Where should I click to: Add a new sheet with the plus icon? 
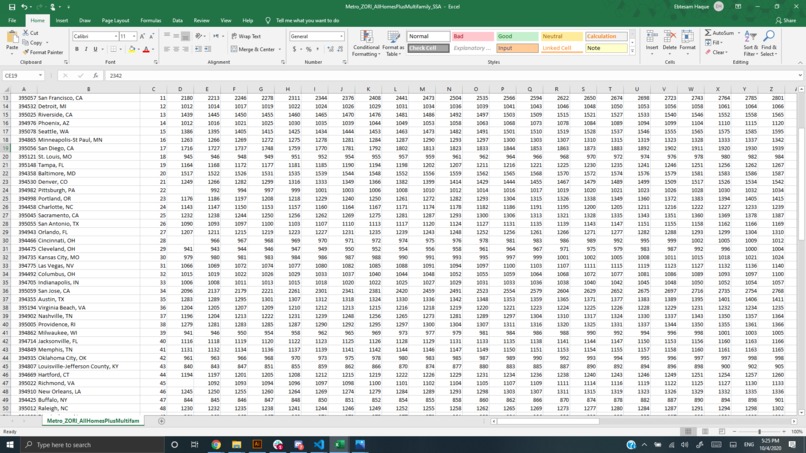pos(161,421)
